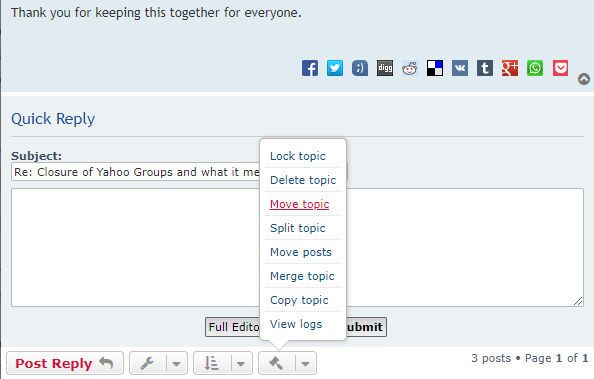Choose Lock topic from moderator menu
Image resolution: width=594 pixels, height=379 pixels.
(298, 156)
